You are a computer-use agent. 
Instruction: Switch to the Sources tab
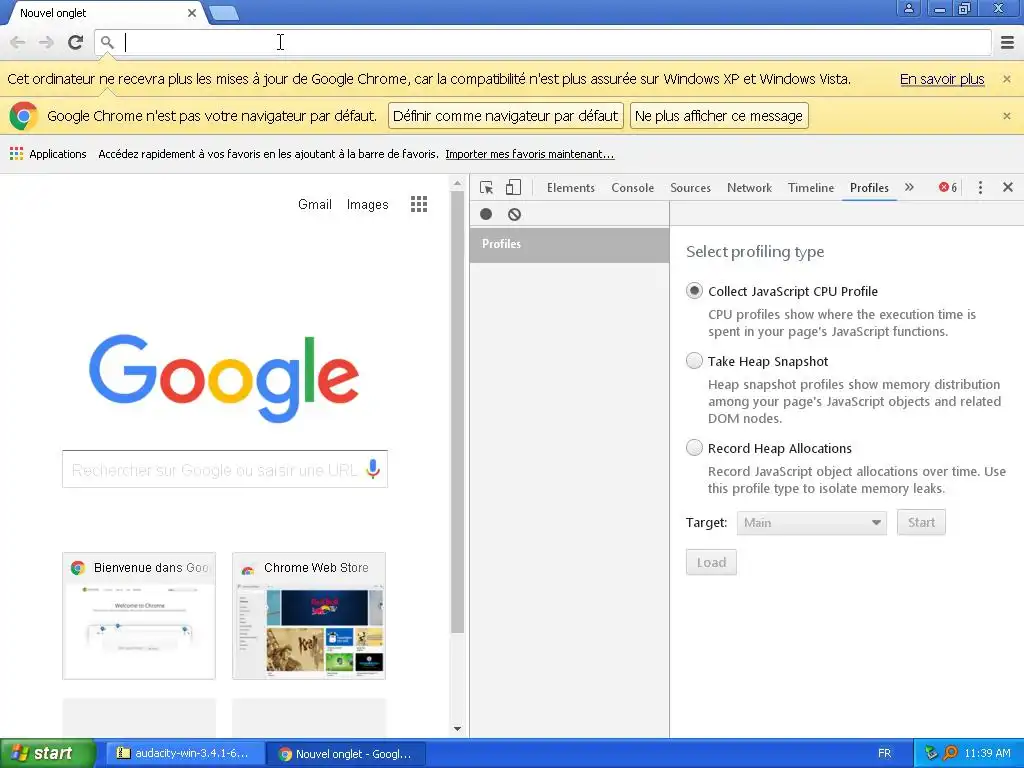point(690,187)
